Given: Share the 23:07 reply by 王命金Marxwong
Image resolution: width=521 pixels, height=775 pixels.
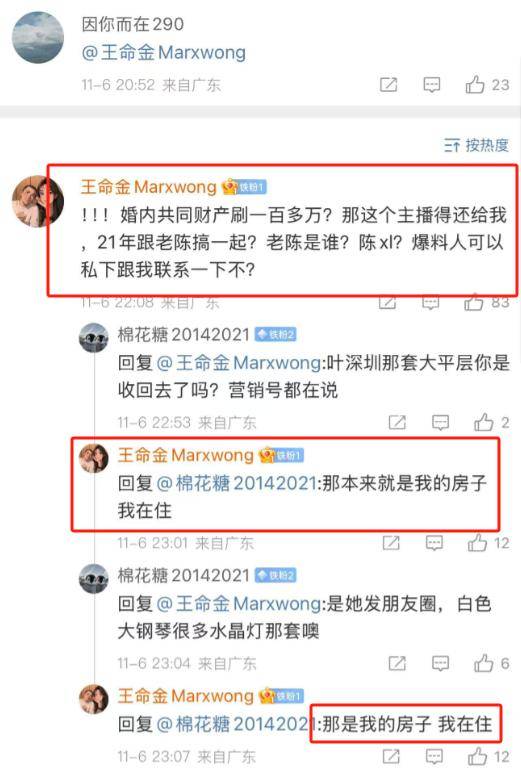Looking at the screenshot, I should (x=391, y=756).
